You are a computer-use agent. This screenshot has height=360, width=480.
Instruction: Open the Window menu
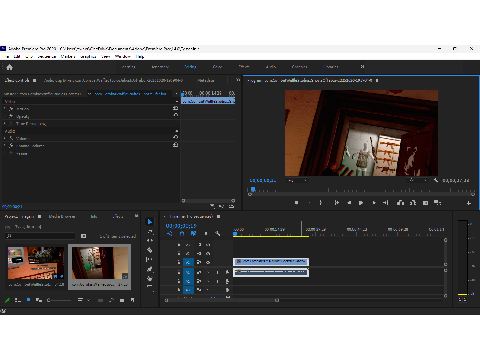[122, 57]
